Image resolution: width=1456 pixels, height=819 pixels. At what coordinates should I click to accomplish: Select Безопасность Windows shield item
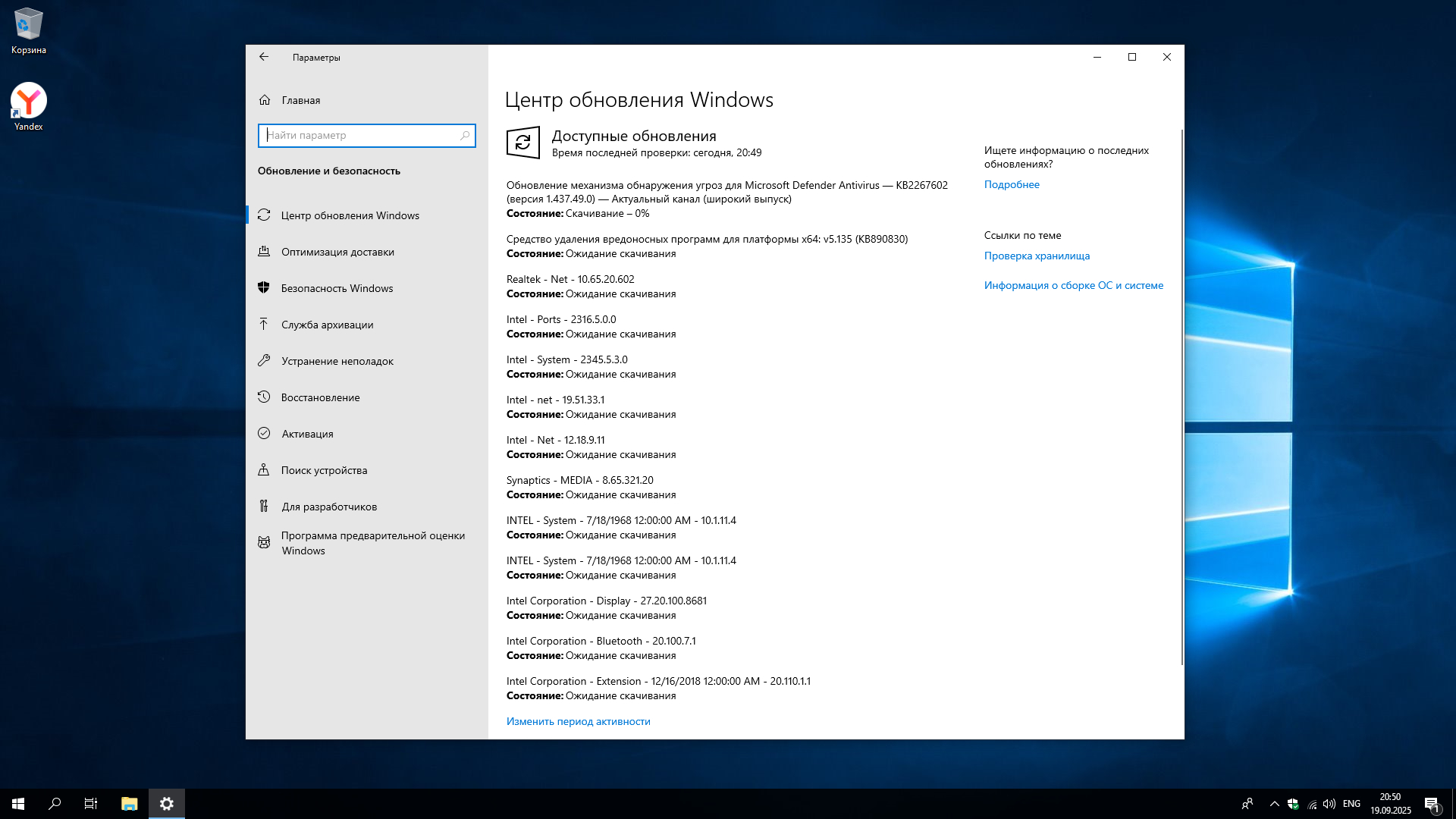(x=337, y=288)
